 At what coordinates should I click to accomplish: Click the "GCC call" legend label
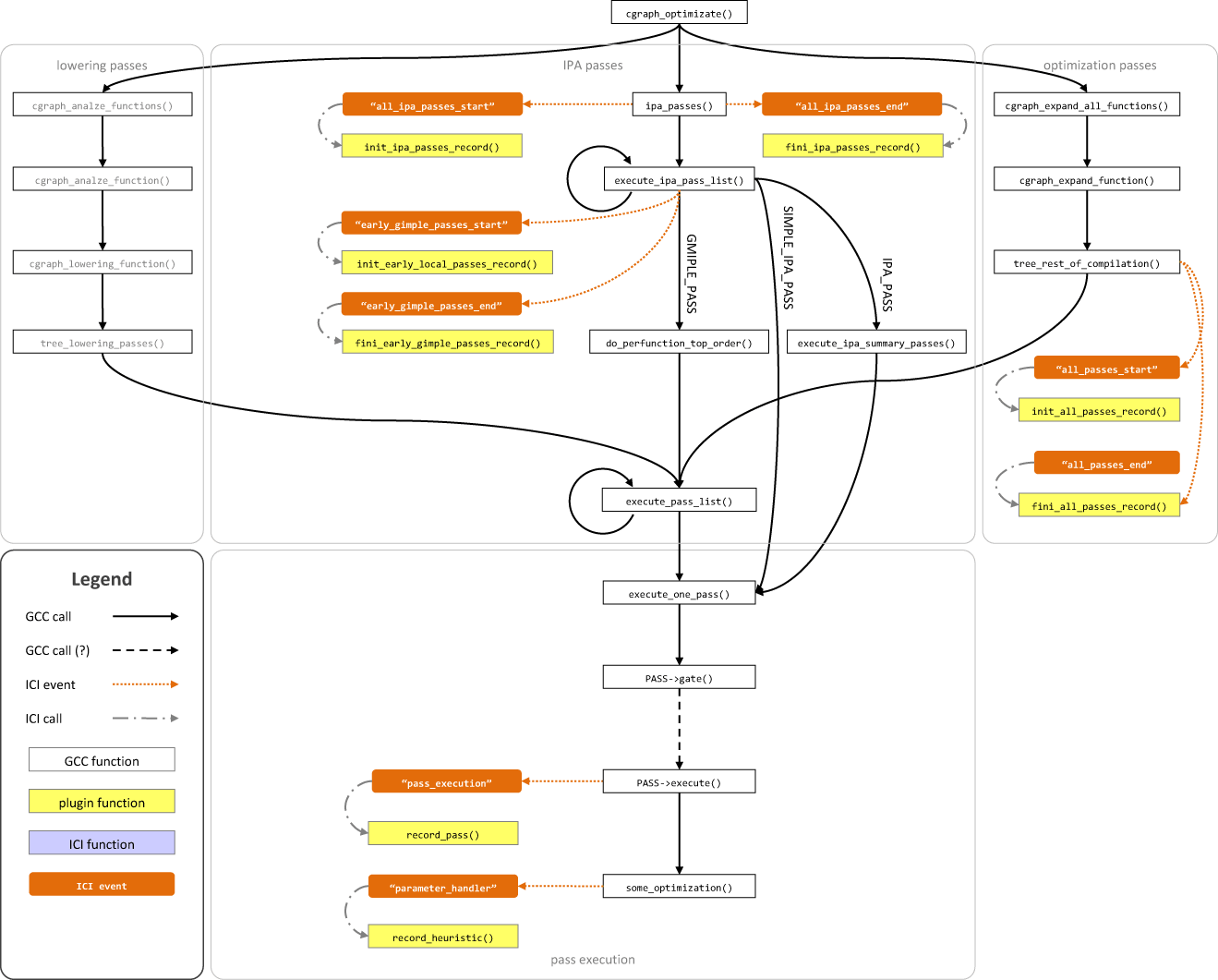tap(48, 616)
